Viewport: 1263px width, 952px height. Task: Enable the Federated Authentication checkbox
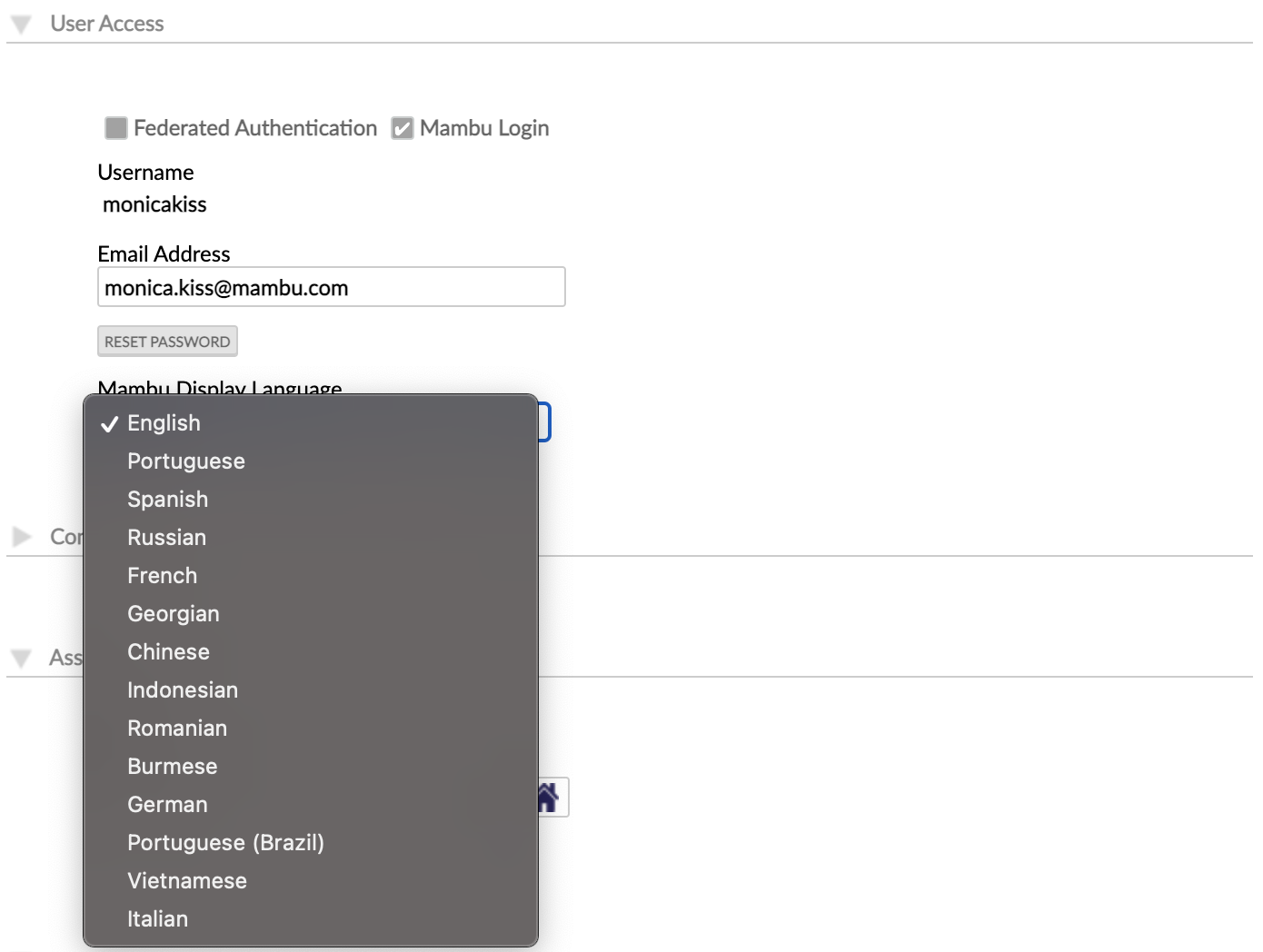115,128
